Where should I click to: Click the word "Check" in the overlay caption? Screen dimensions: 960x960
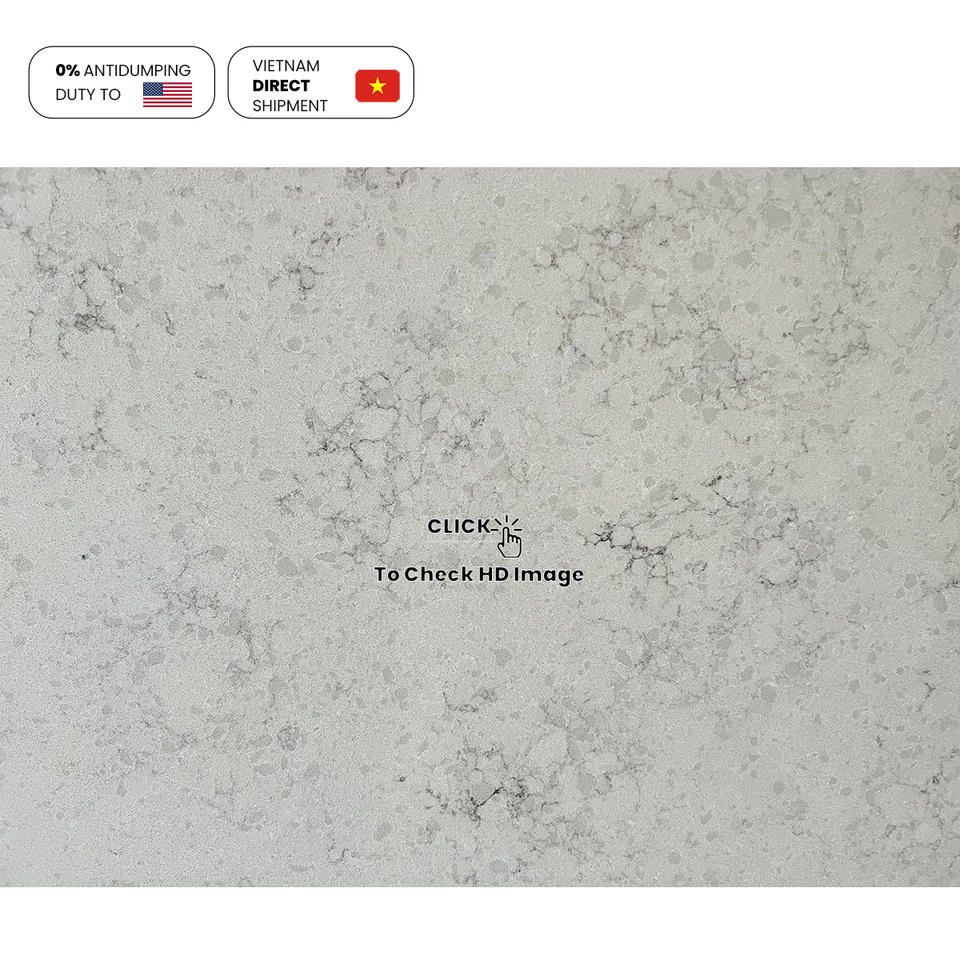(438, 574)
